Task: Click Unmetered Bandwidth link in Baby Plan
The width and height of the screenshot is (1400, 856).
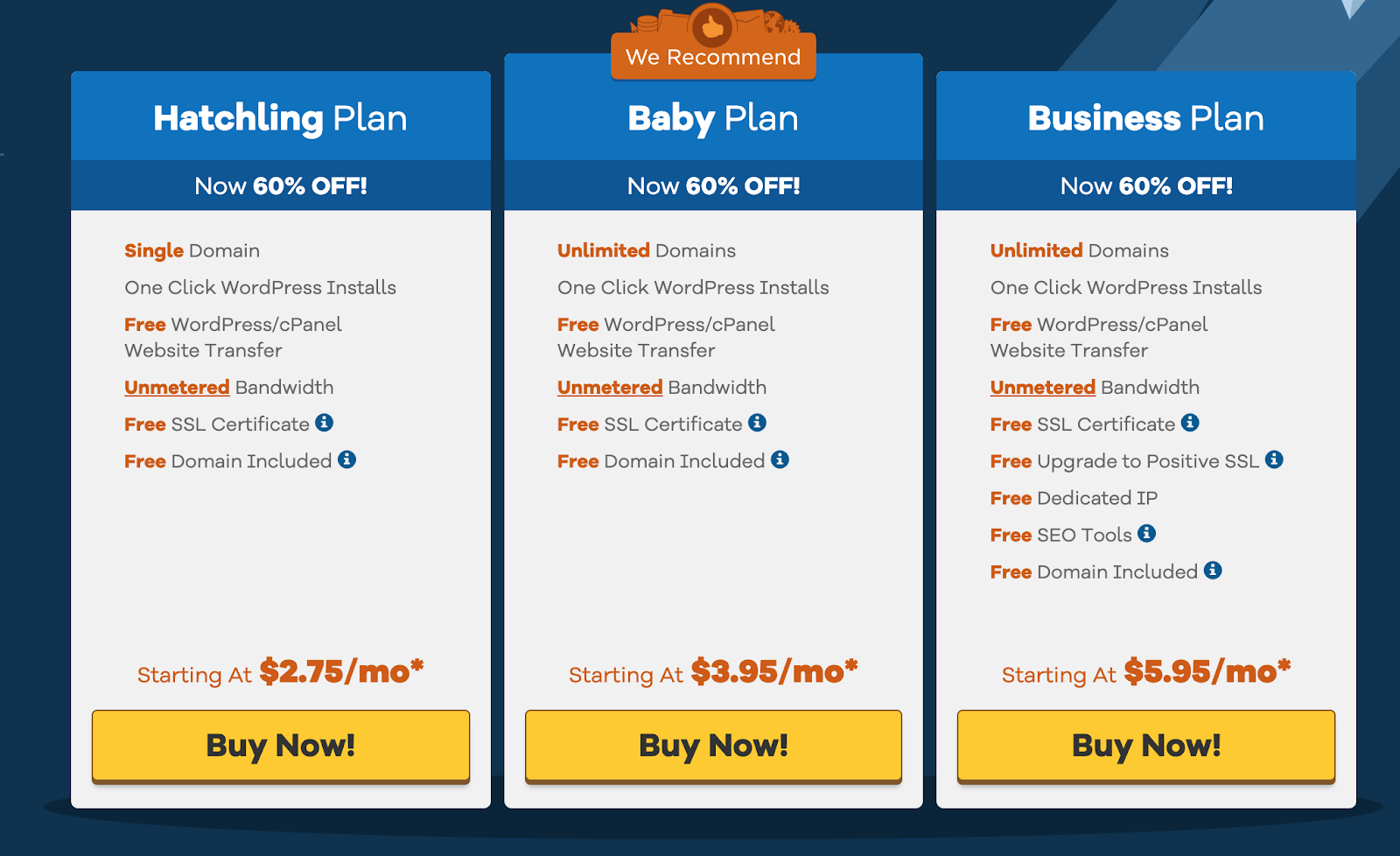Action: click(x=610, y=388)
